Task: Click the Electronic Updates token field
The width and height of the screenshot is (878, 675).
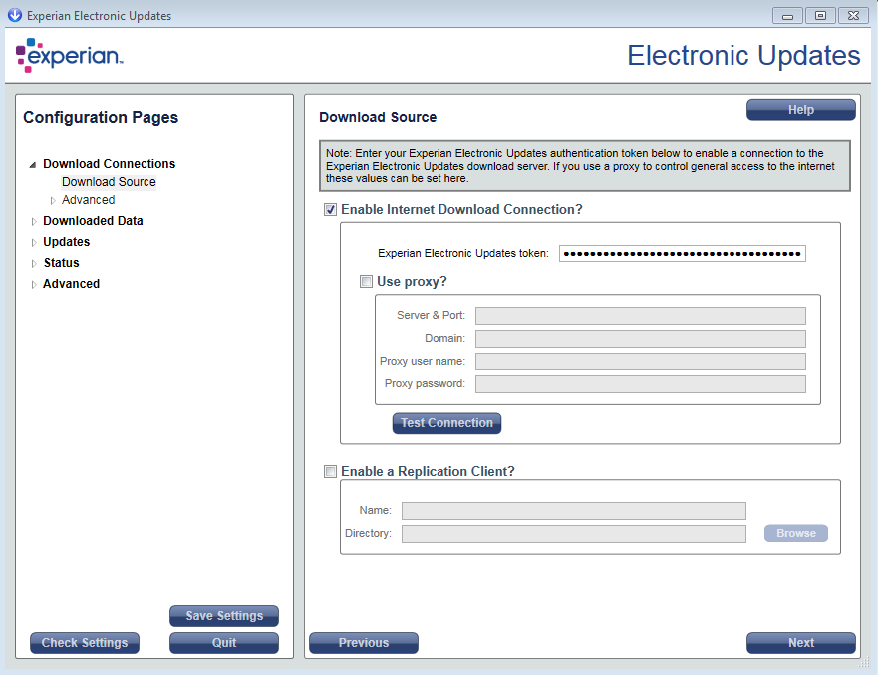Action: (x=681, y=254)
